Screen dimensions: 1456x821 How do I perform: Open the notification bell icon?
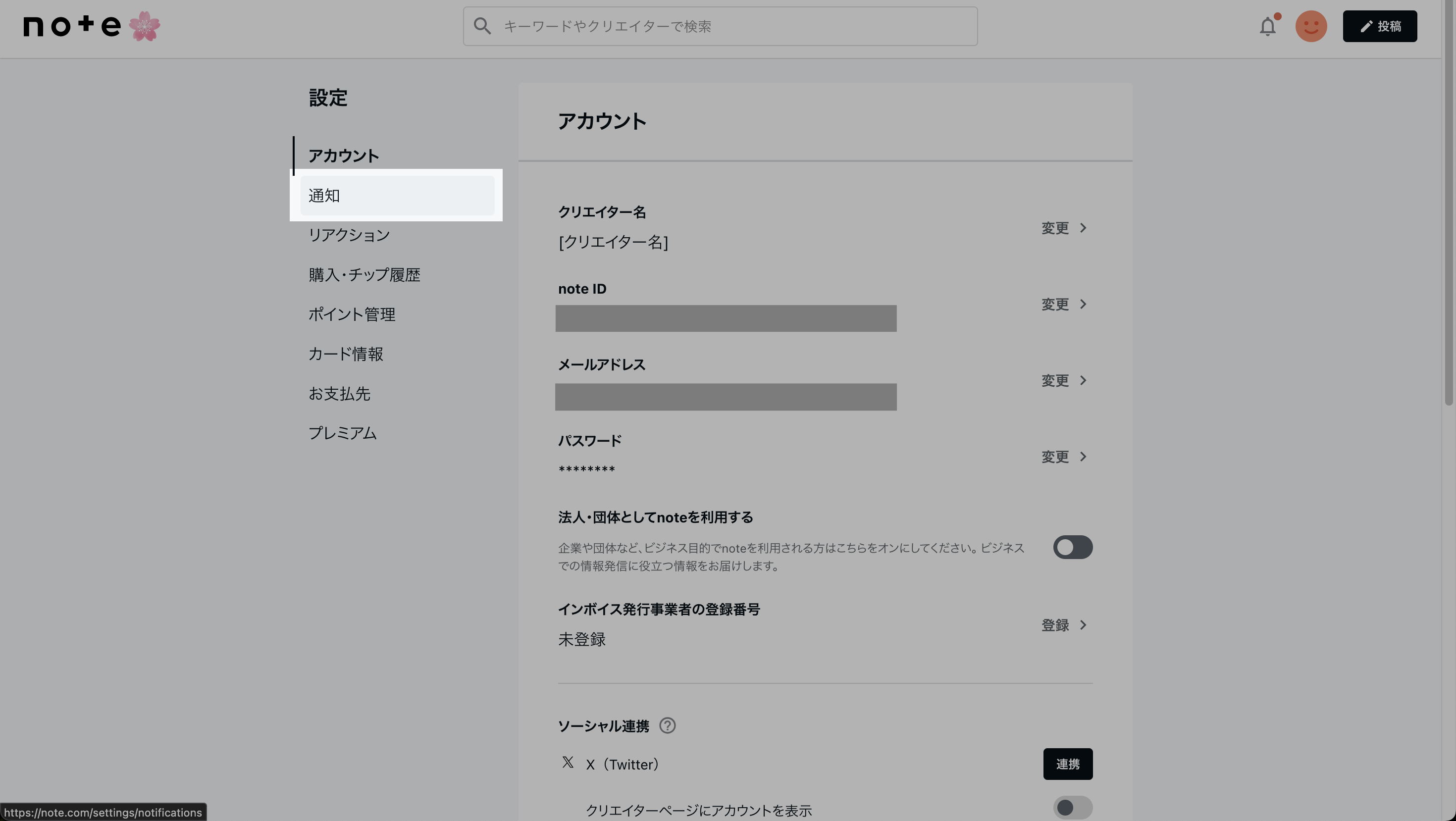tap(1268, 26)
